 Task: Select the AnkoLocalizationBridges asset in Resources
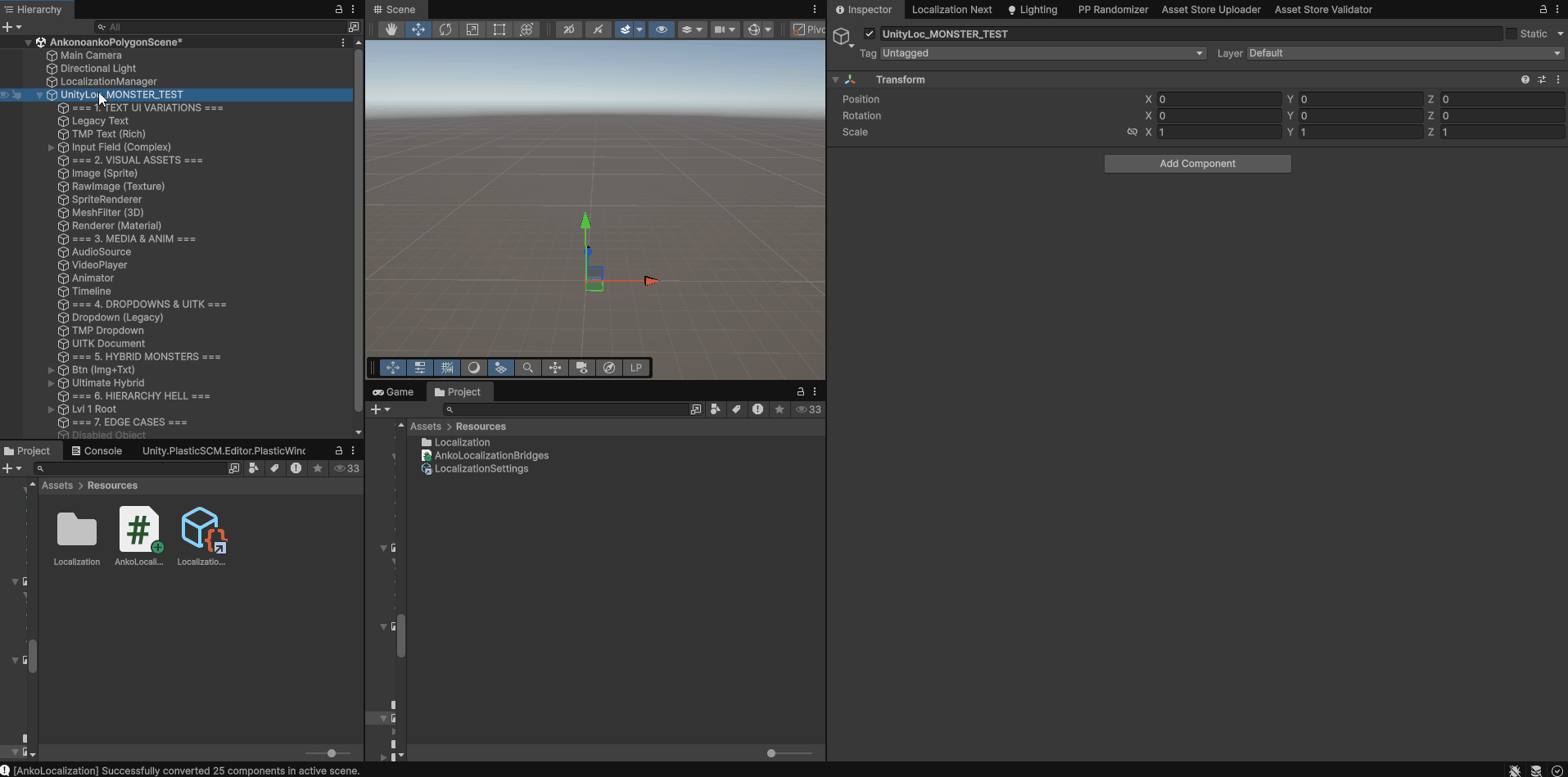491,455
